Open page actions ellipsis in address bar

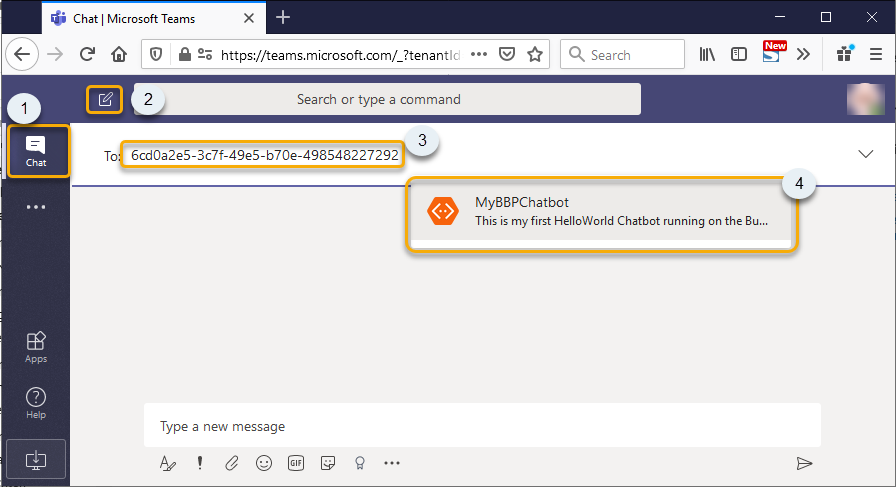click(479, 54)
